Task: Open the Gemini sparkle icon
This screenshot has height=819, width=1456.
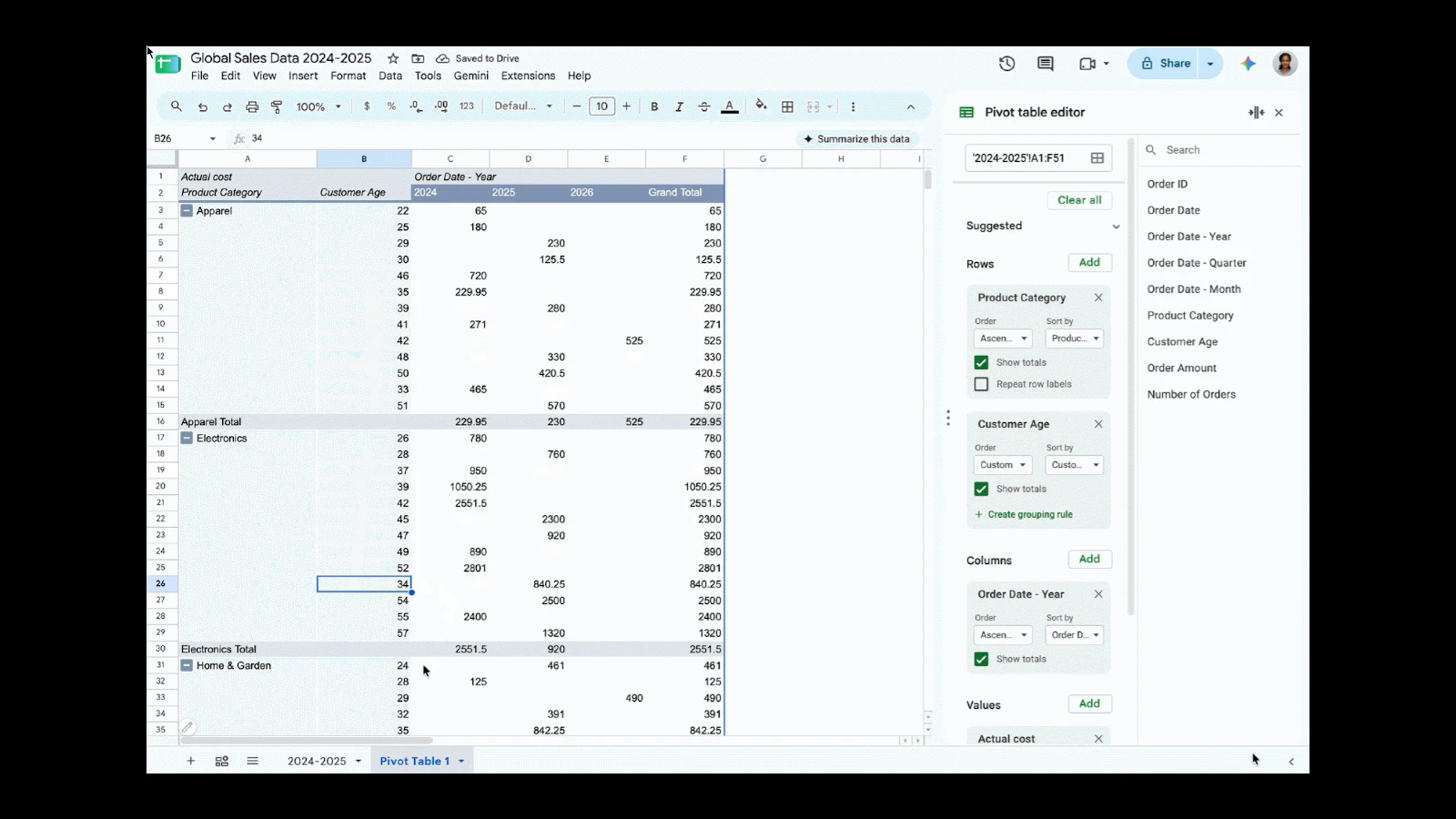Action: pyautogui.click(x=1249, y=64)
